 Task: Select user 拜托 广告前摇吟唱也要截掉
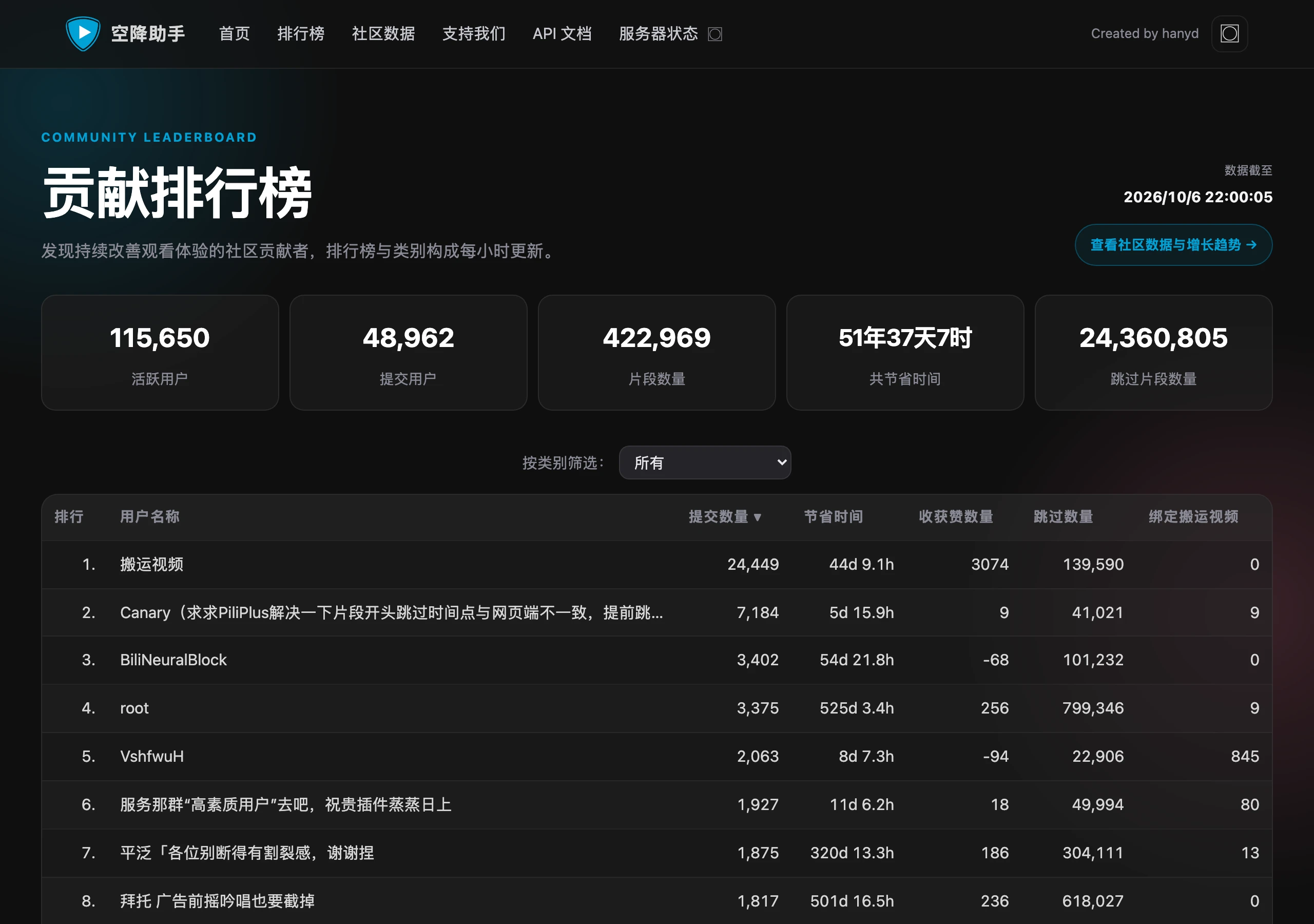(218, 901)
